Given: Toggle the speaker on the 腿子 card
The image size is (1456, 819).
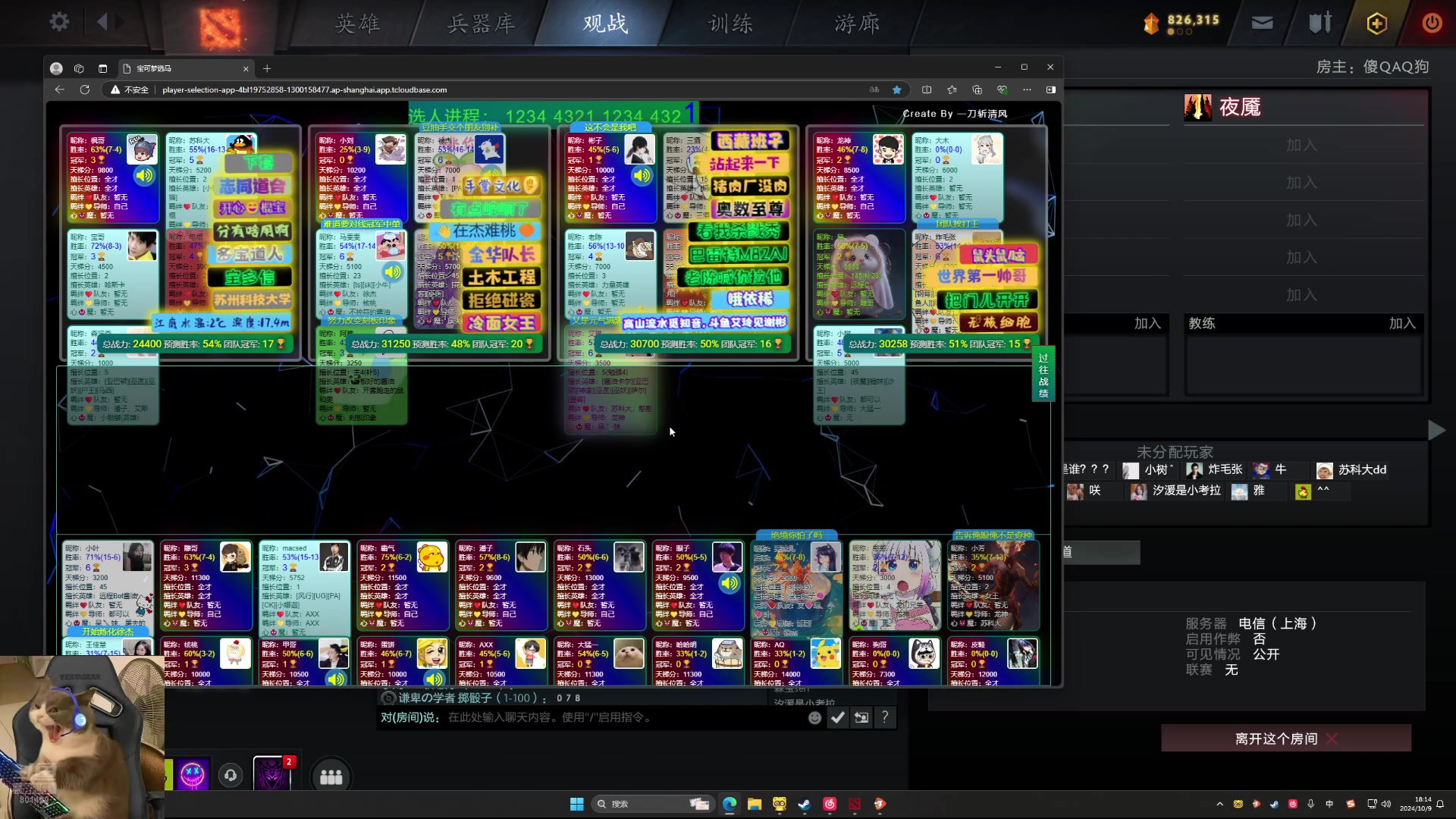Looking at the screenshot, I should click(730, 583).
